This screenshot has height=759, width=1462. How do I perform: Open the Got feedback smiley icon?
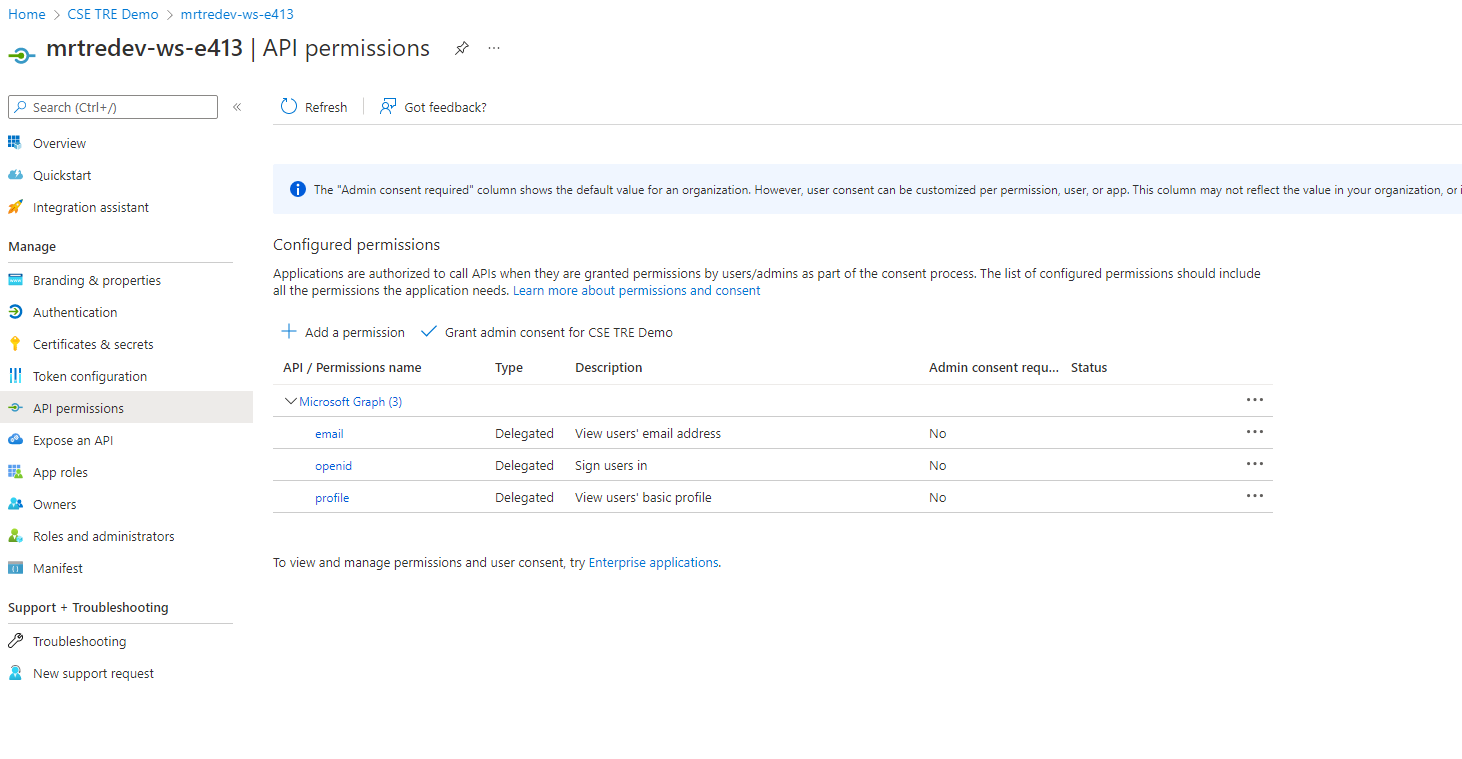386,106
